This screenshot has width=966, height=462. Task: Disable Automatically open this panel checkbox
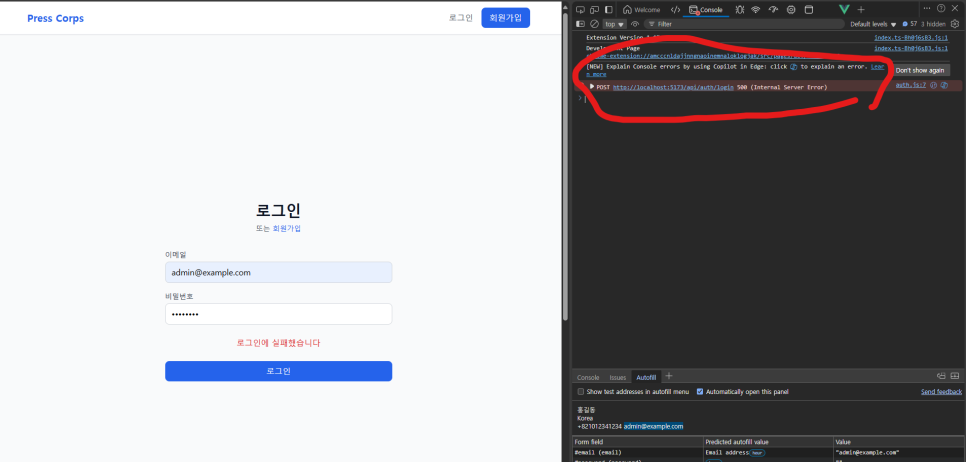pos(700,392)
